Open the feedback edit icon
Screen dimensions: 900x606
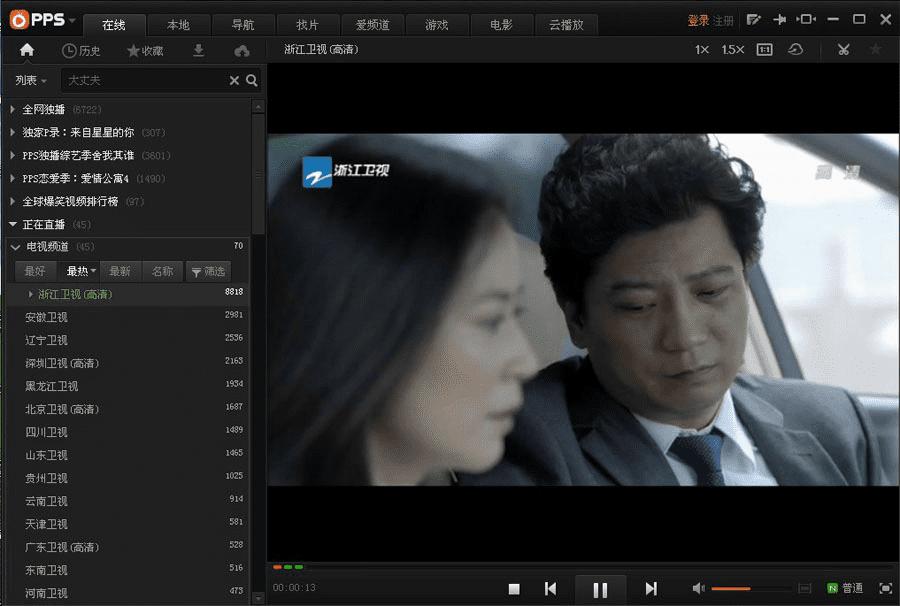pyautogui.click(x=753, y=20)
